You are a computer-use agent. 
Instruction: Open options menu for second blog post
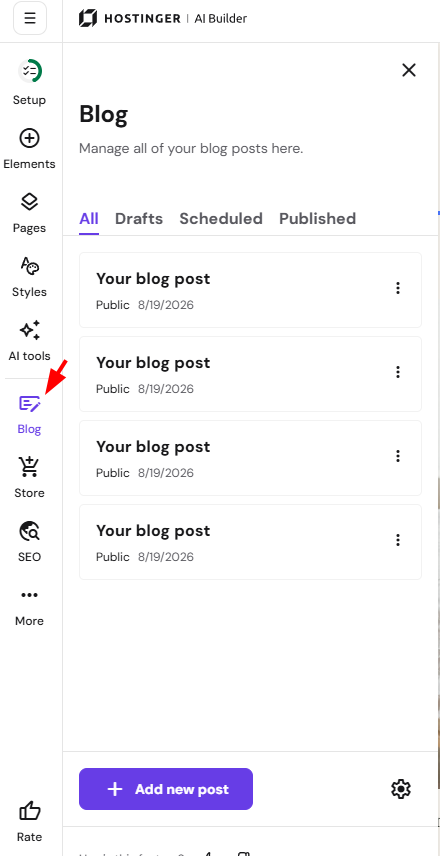tap(398, 372)
